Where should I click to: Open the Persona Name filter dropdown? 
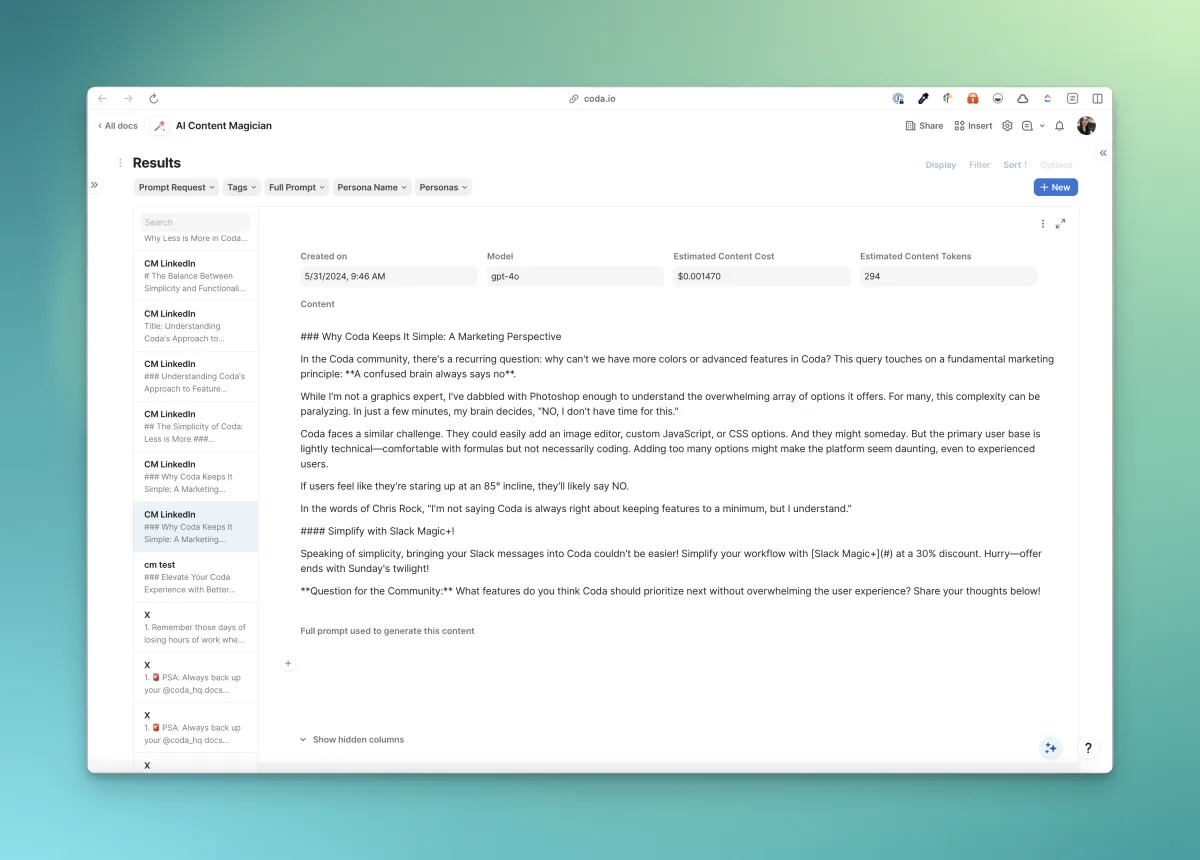372,187
